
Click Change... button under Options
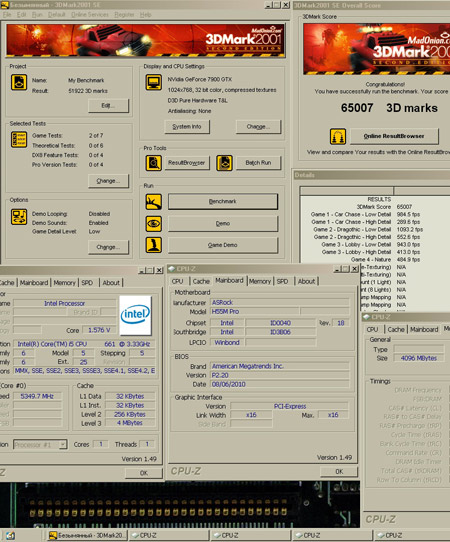(x=109, y=247)
